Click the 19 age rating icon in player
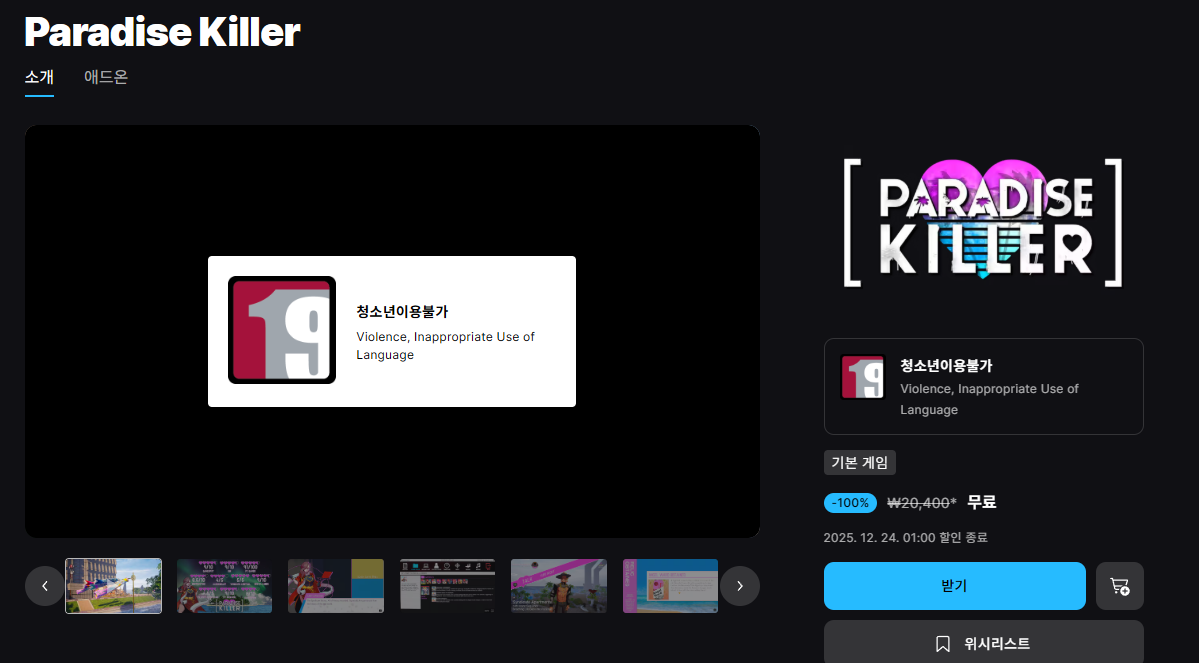The image size is (1199, 663). click(x=281, y=330)
